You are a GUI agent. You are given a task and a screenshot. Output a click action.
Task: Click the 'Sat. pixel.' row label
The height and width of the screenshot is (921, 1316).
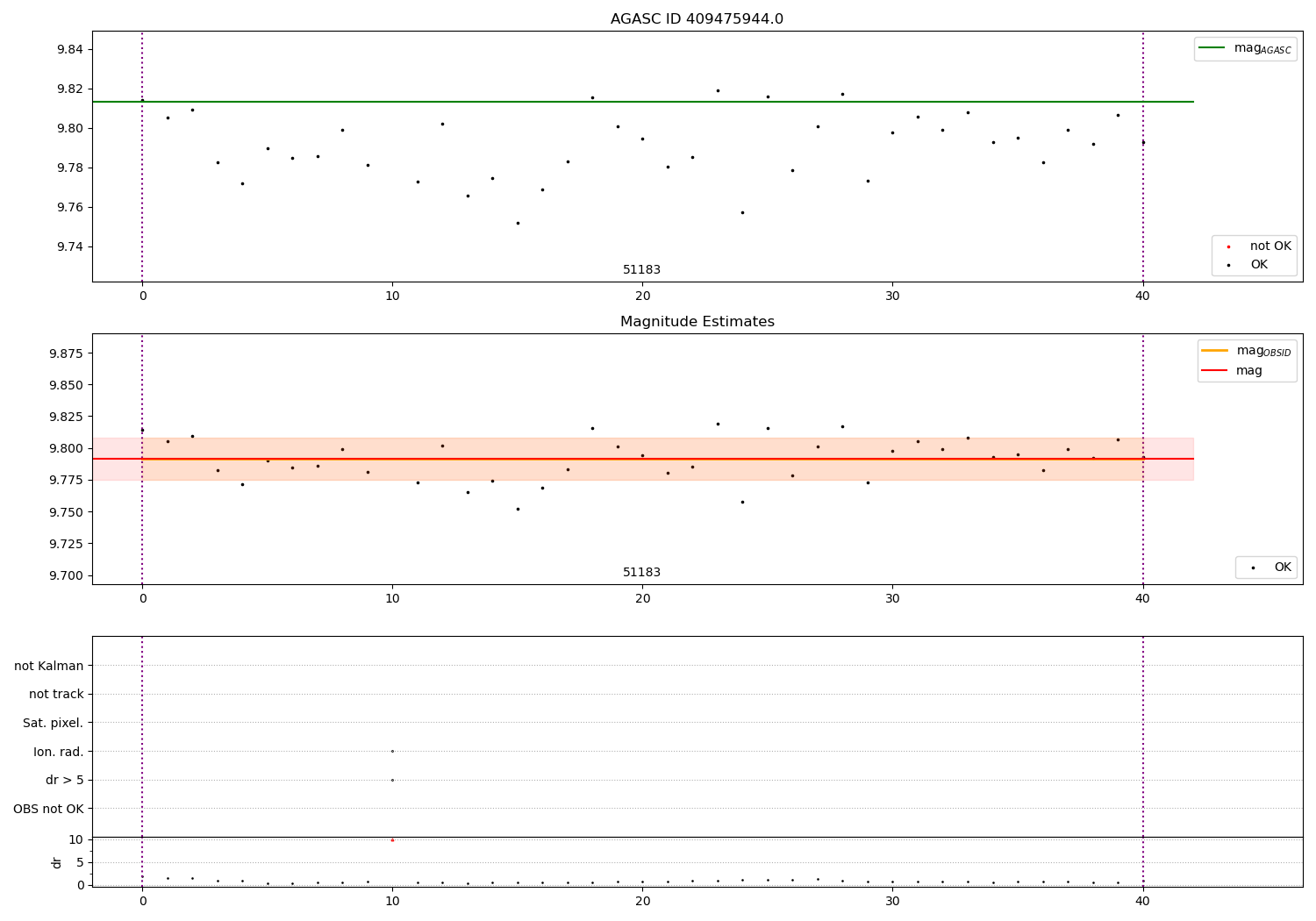pyautogui.click(x=54, y=724)
